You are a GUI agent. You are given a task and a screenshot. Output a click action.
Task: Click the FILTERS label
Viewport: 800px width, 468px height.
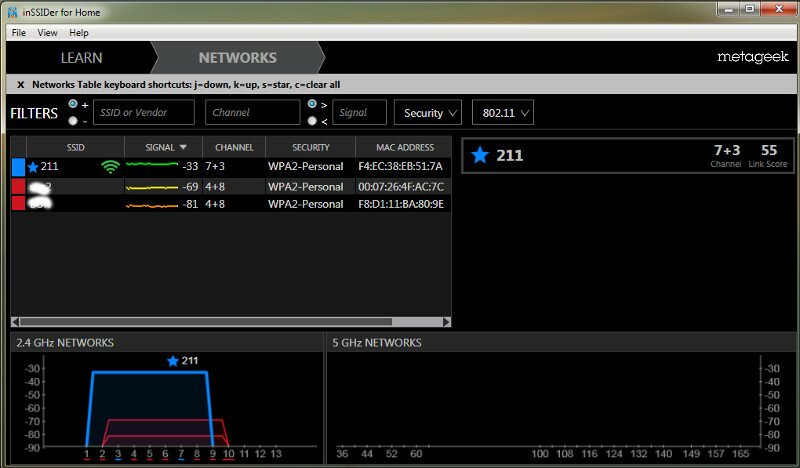(34, 113)
